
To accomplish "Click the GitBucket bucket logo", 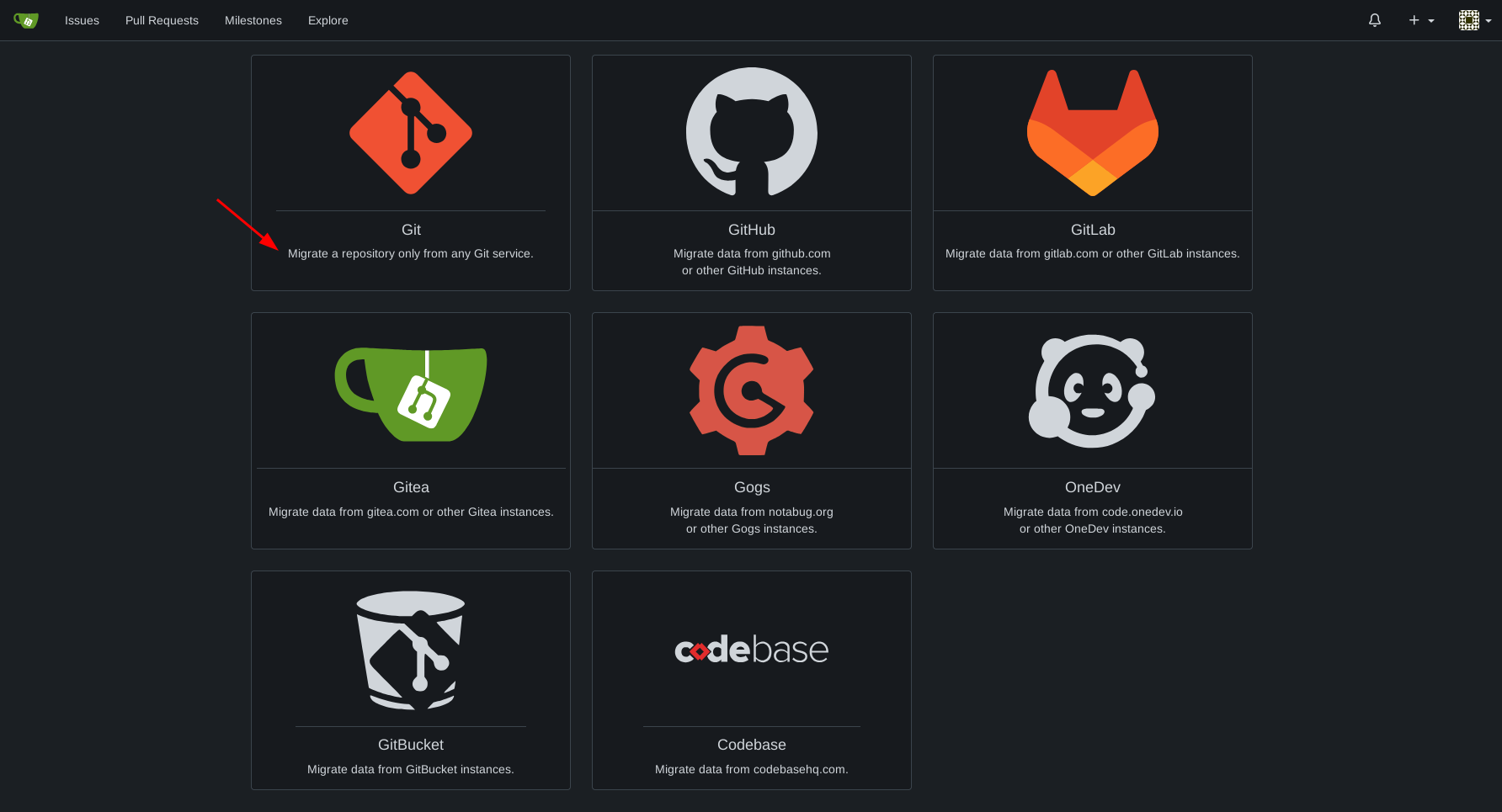I will [411, 650].
